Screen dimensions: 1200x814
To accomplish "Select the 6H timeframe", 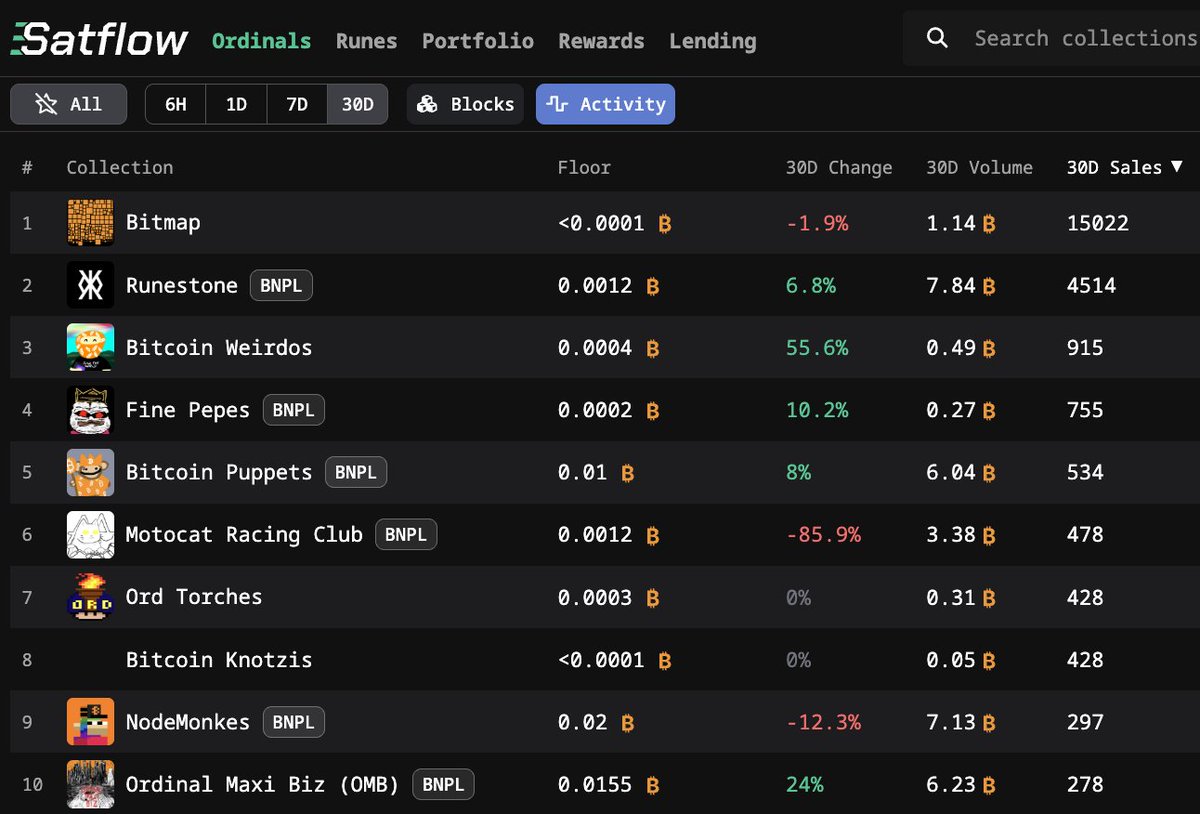I will tap(176, 104).
